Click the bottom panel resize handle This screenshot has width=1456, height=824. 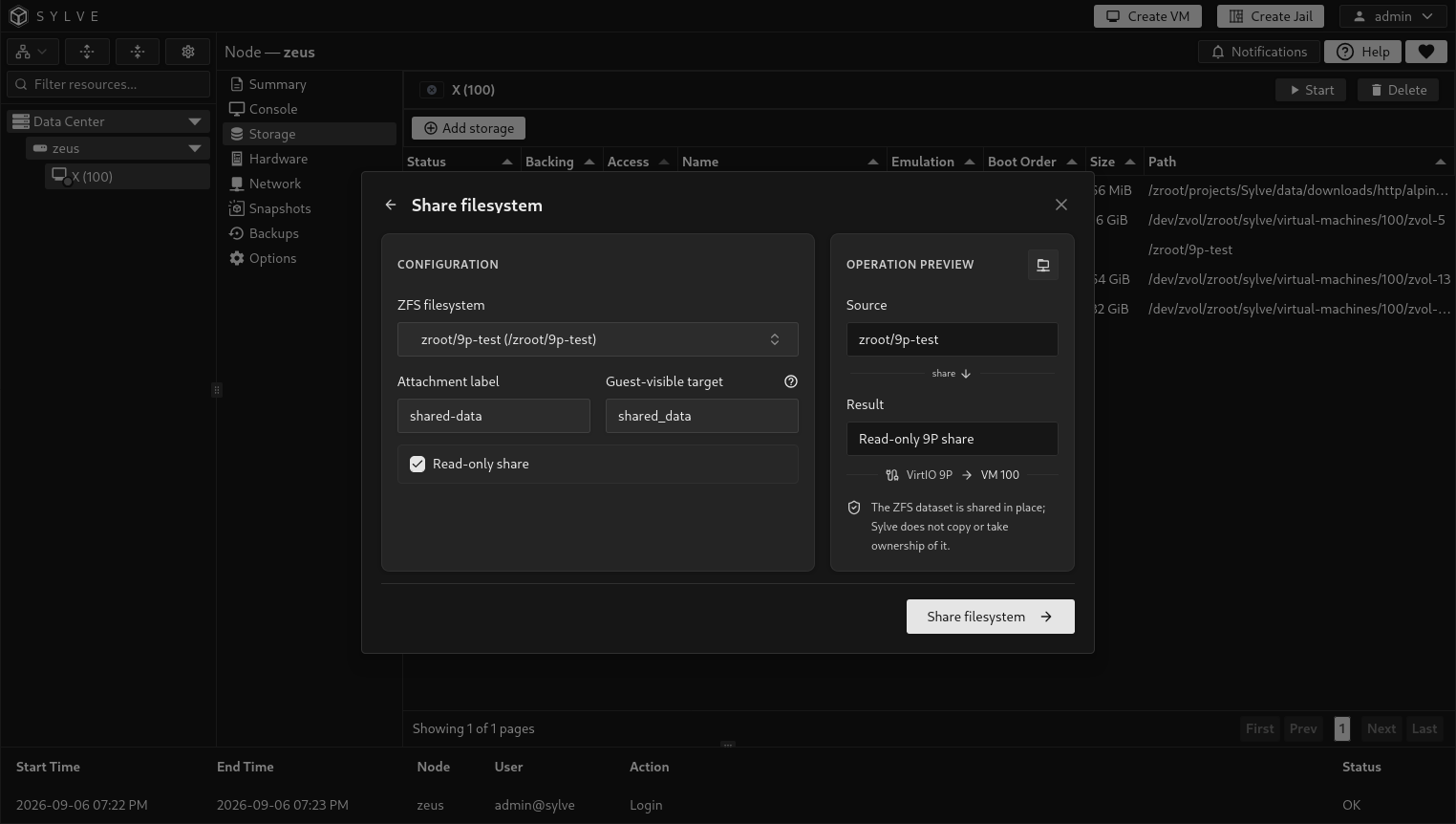tap(728, 745)
